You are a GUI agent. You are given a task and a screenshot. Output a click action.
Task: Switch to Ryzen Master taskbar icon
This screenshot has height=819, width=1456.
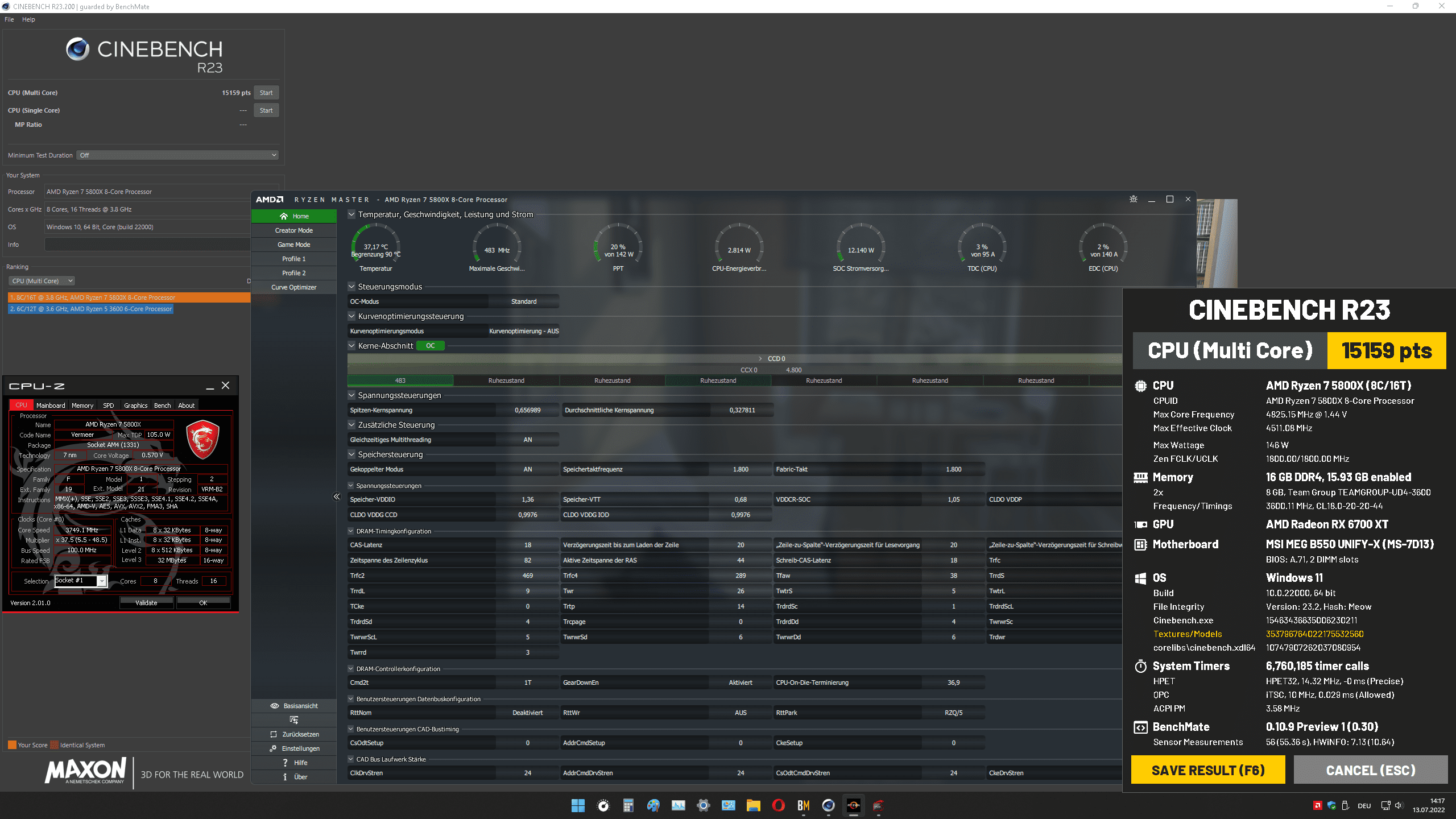pyautogui.click(x=854, y=805)
